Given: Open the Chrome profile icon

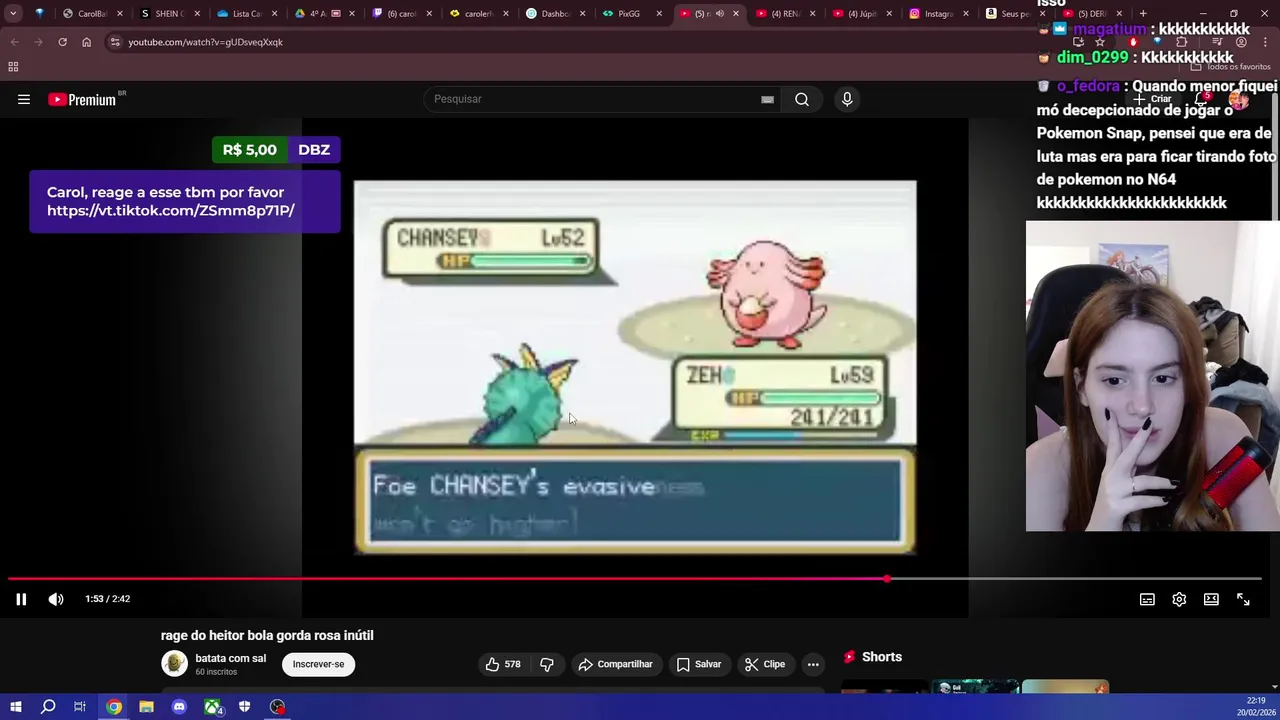Looking at the screenshot, I should pos(1241,42).
